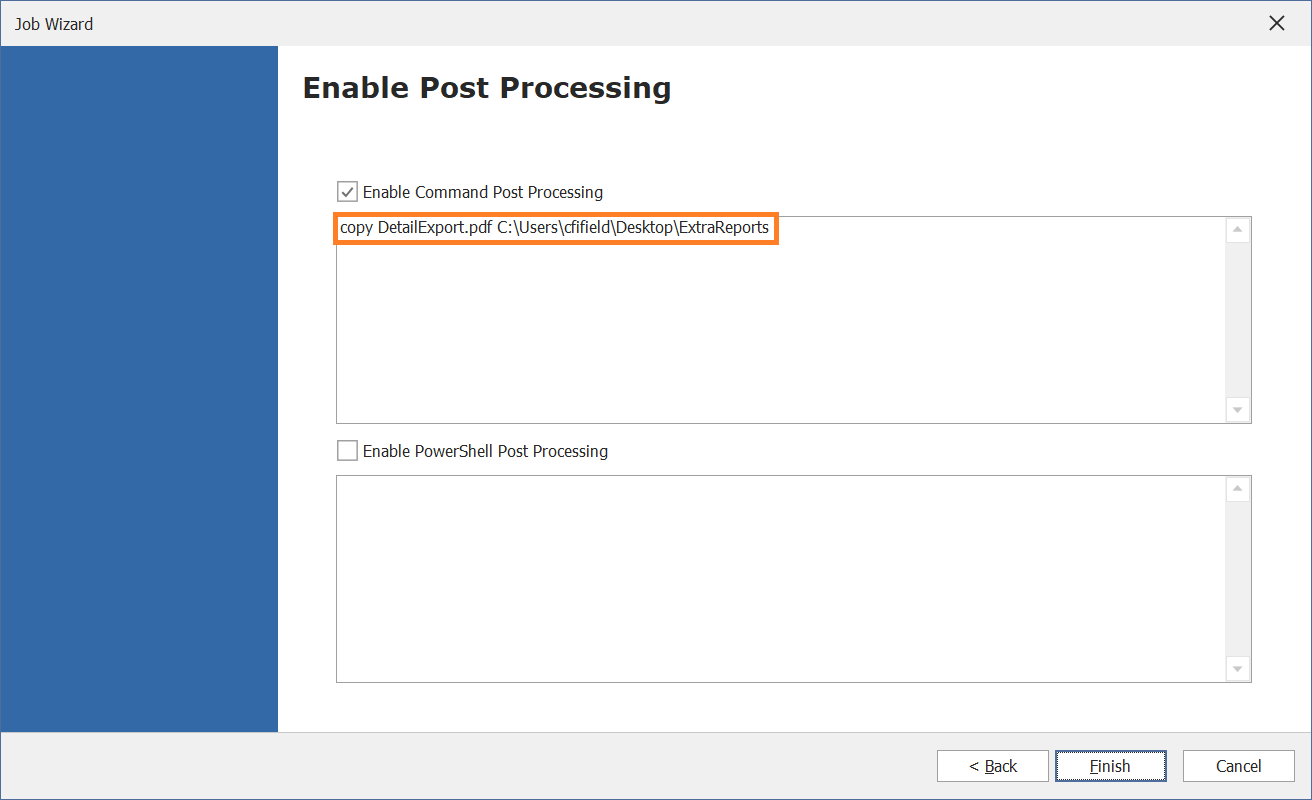Click the PowerShell box scroll-down arrow
Image resolution: width=1312 pixels, height=800 pixels.
1238,669
